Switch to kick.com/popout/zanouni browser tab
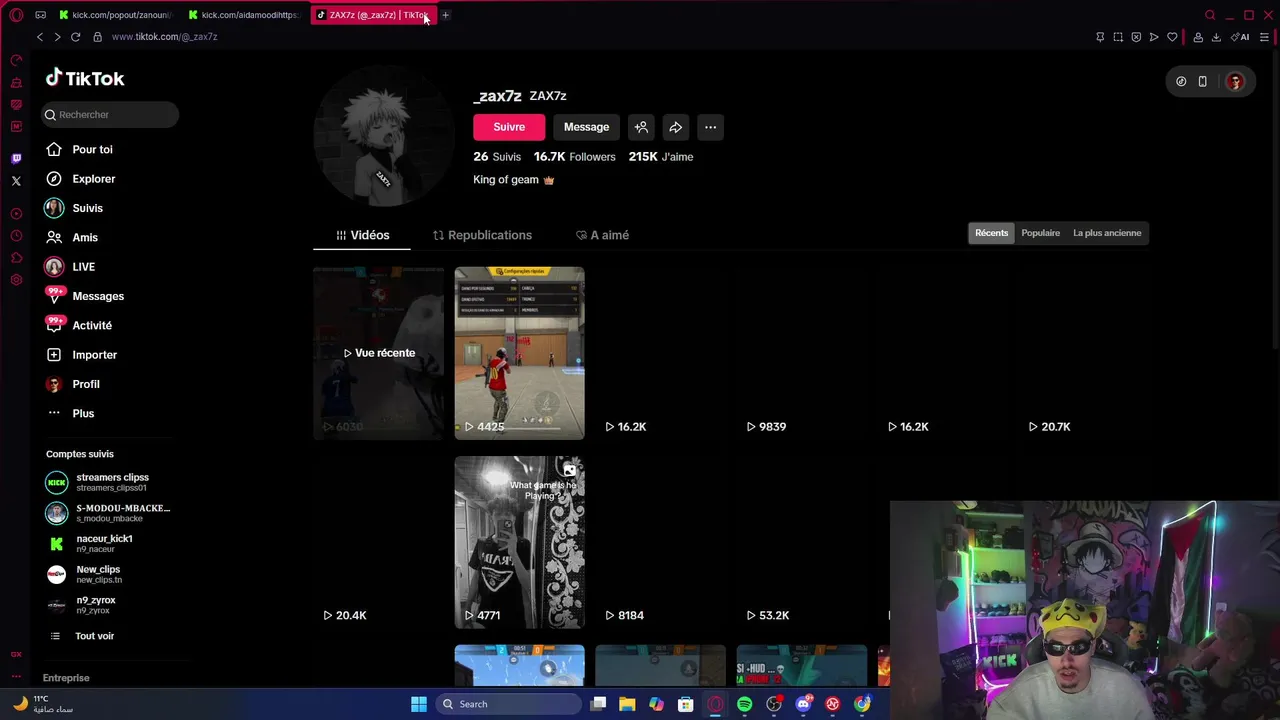Viewport: 1280px width, 720px height. click(x=118, y=15)
